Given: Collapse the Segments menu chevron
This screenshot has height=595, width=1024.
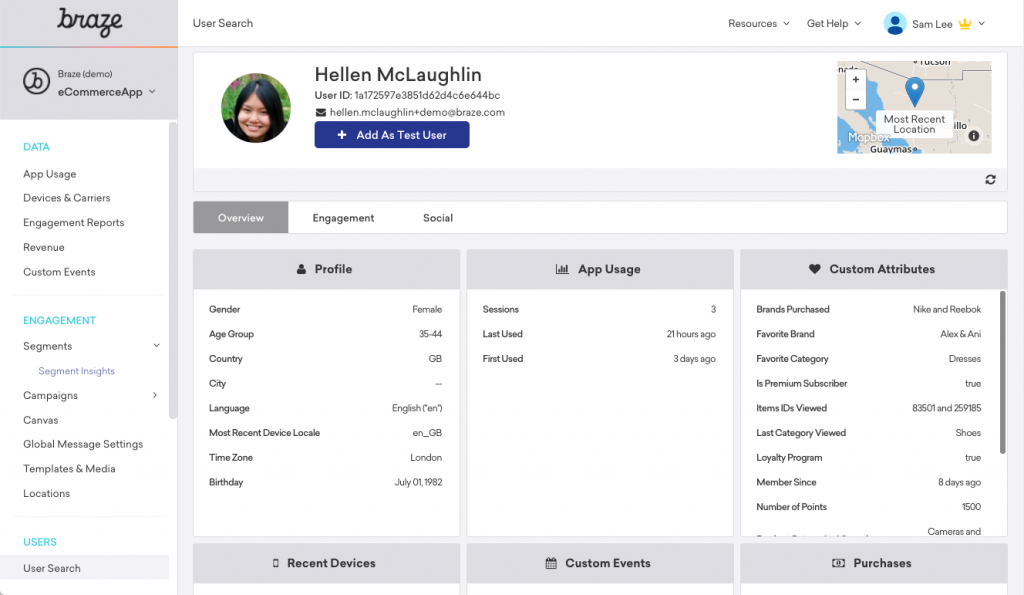Looking at the screenshot, I should 156,346.
